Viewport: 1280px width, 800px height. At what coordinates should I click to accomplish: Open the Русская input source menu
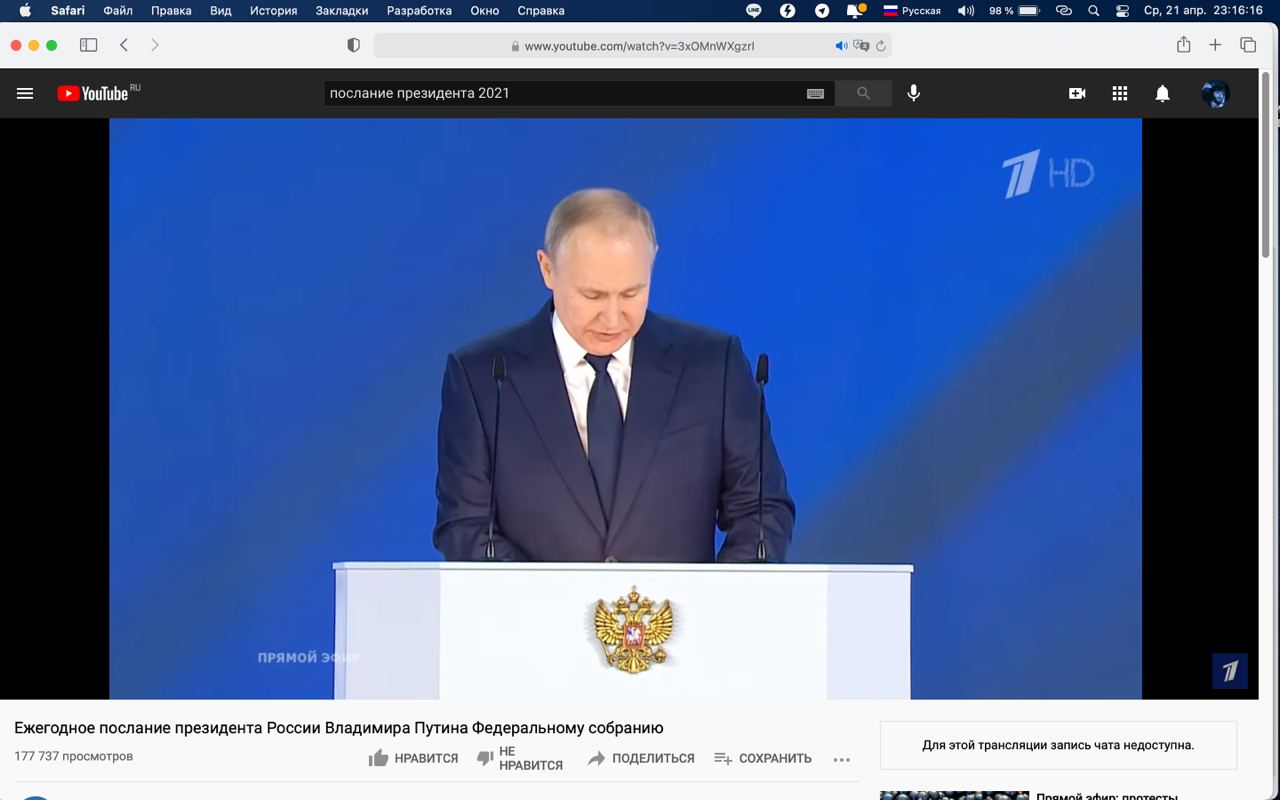click(x=911, y=11)
